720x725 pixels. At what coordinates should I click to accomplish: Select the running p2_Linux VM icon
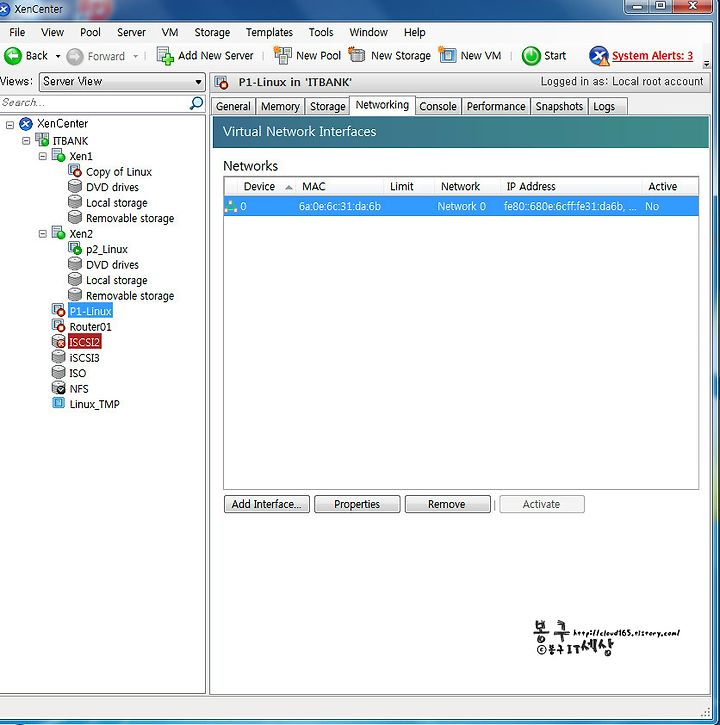pyautogui.click(x=75, y=248)
